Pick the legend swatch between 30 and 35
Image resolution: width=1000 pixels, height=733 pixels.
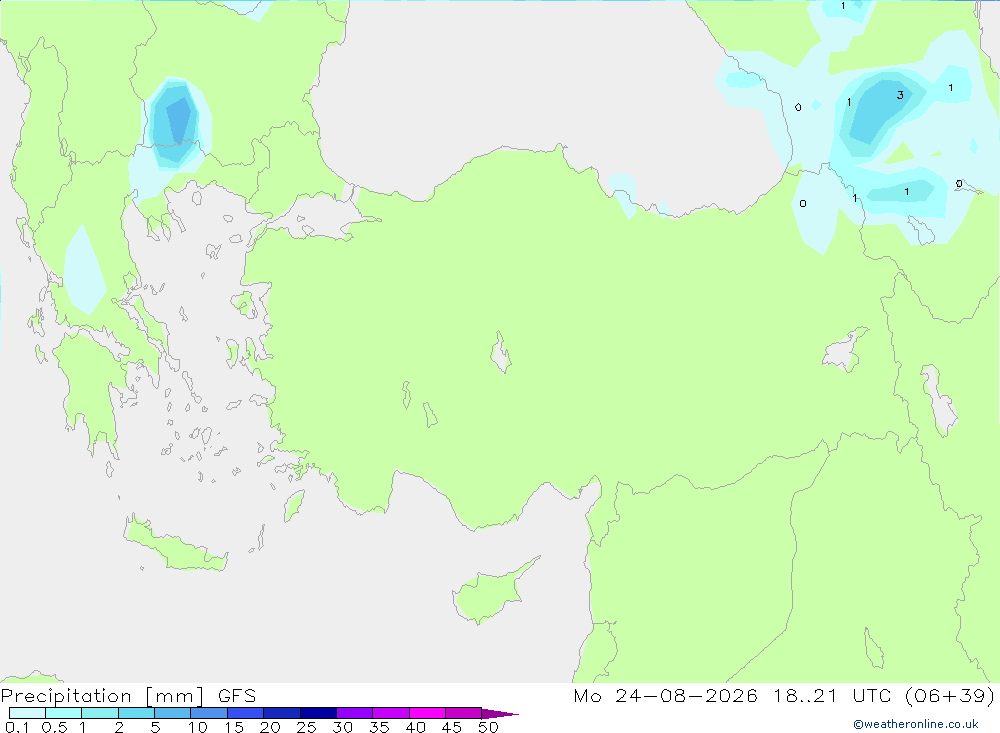(x=355, y=713)
